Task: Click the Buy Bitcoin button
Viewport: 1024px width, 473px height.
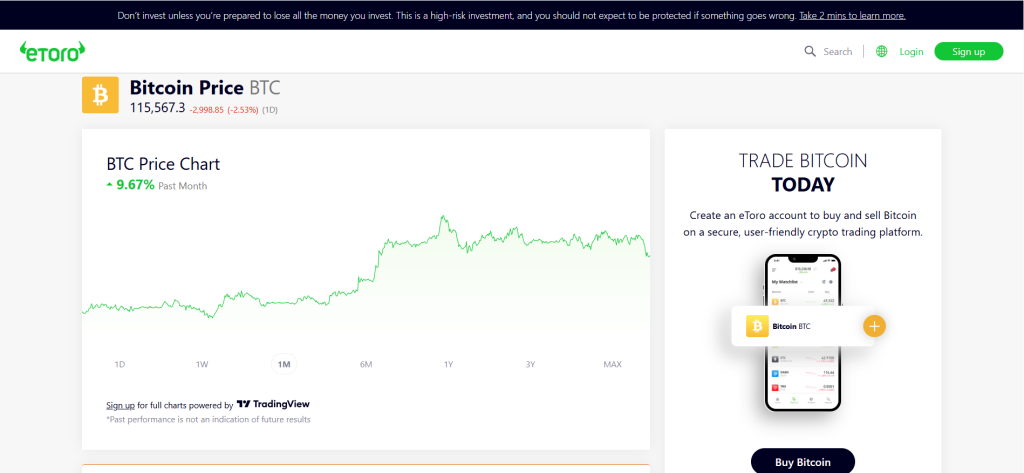Action: click(803, 461)
